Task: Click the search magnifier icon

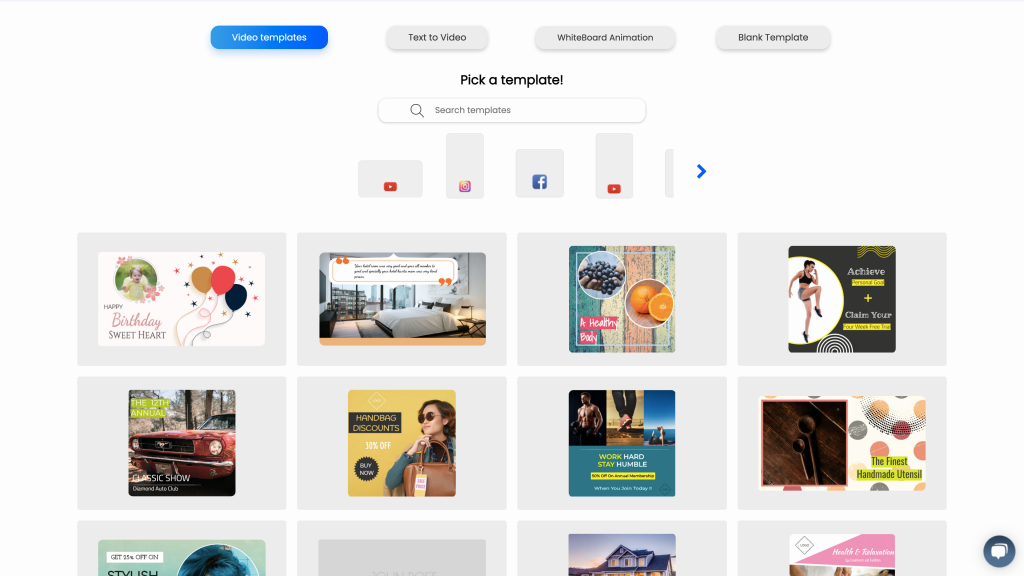Action: (417, 110)
